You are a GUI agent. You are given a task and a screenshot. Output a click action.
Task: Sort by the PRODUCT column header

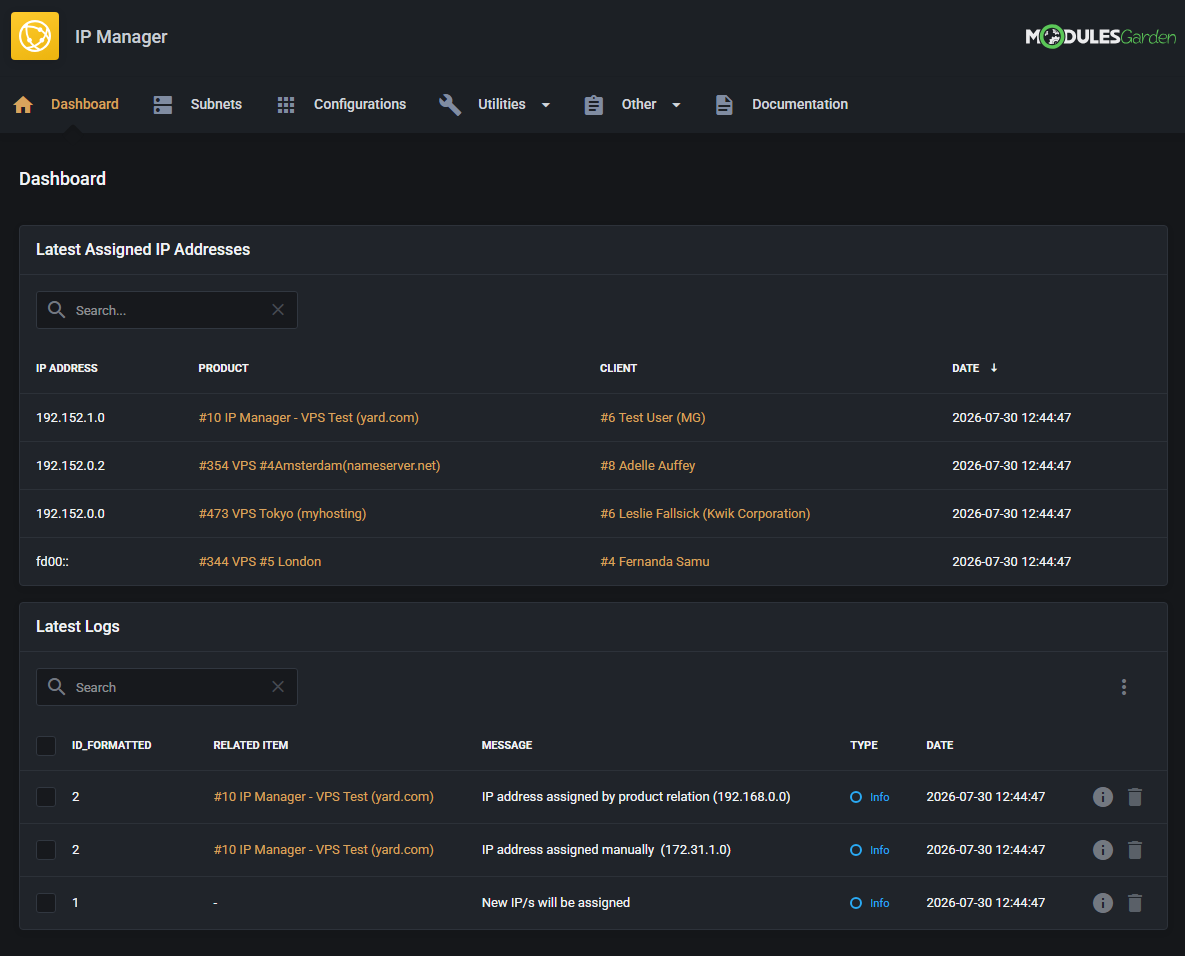tap(223, 368)
